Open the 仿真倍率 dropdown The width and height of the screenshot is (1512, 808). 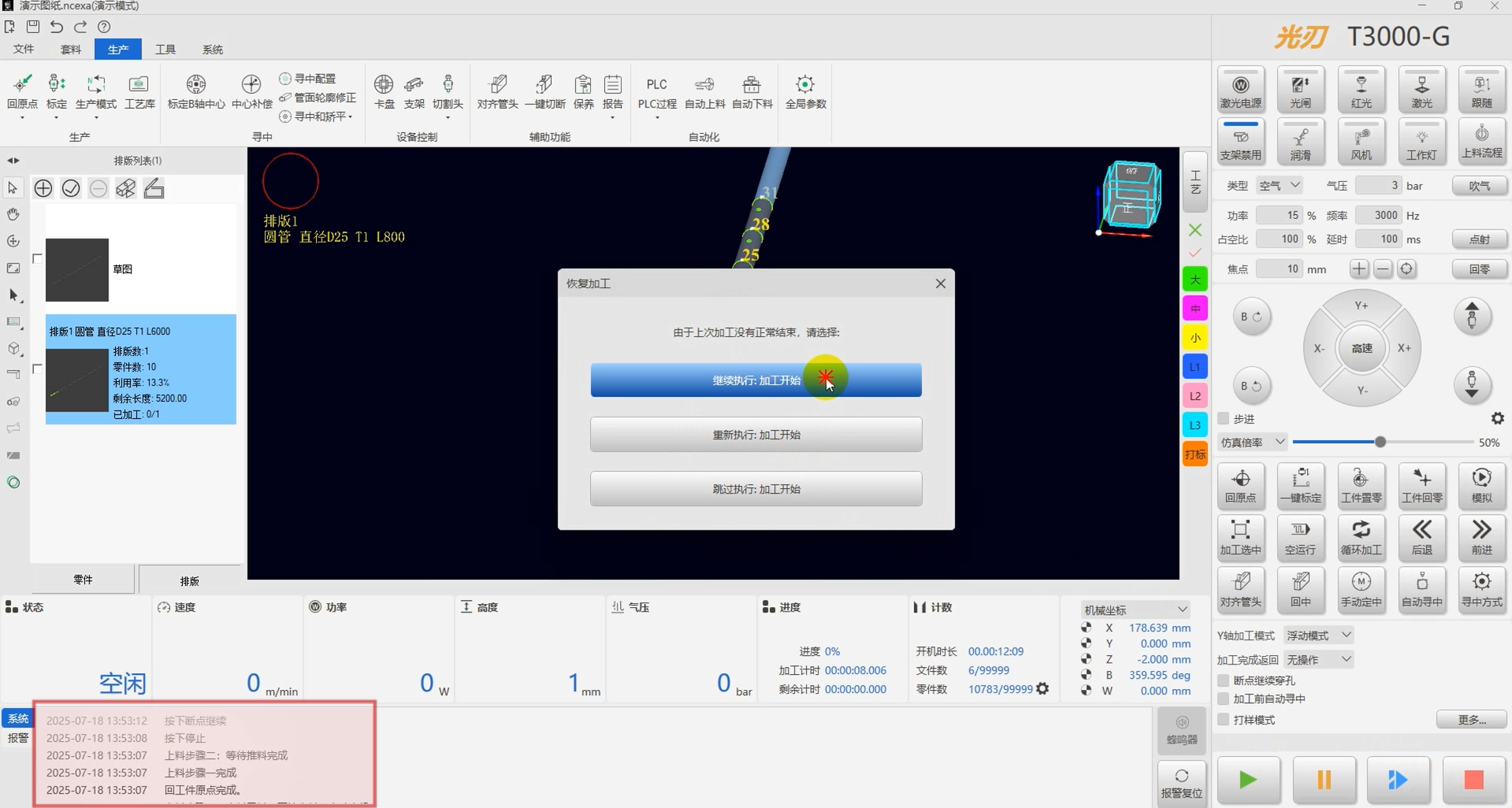coord(1253,443)
